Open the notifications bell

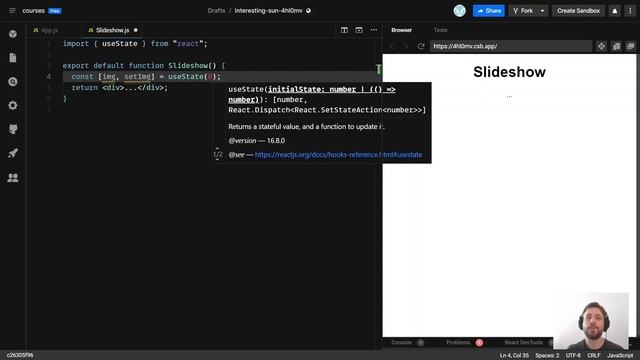point(615,11)
